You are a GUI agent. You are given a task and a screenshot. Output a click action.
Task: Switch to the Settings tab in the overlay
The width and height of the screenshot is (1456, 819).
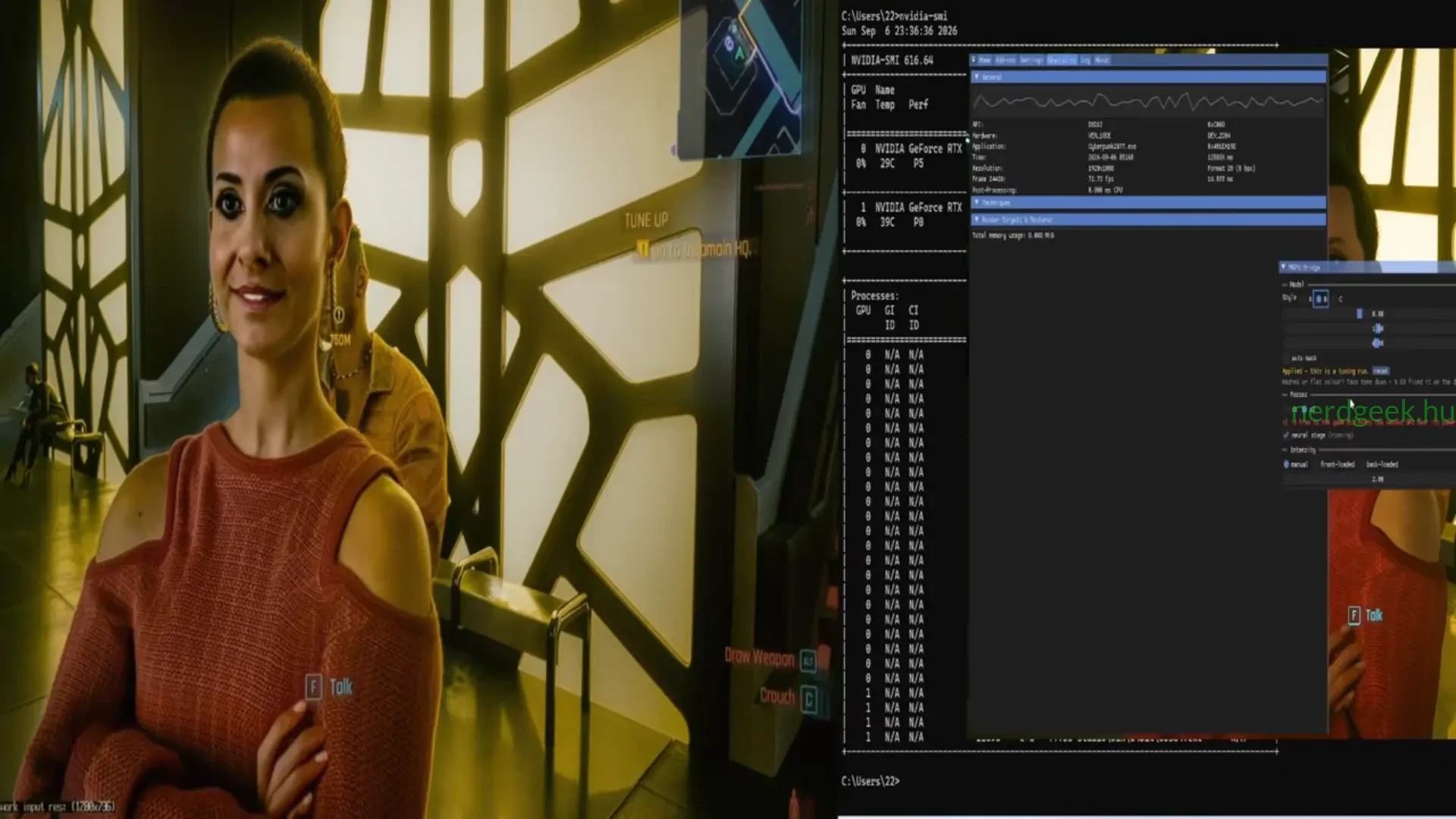[x=1031, y=60]
